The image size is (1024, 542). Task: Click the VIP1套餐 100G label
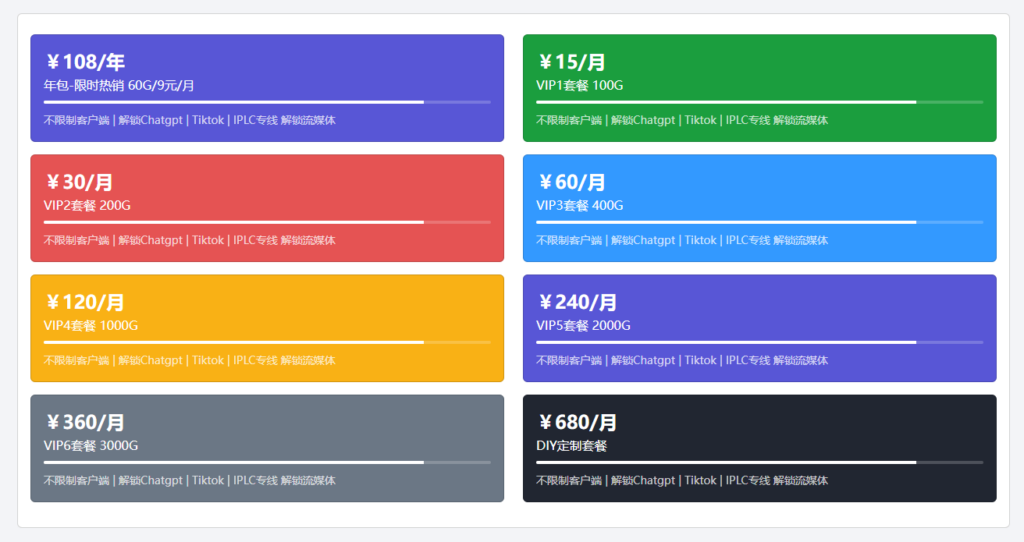580,86
